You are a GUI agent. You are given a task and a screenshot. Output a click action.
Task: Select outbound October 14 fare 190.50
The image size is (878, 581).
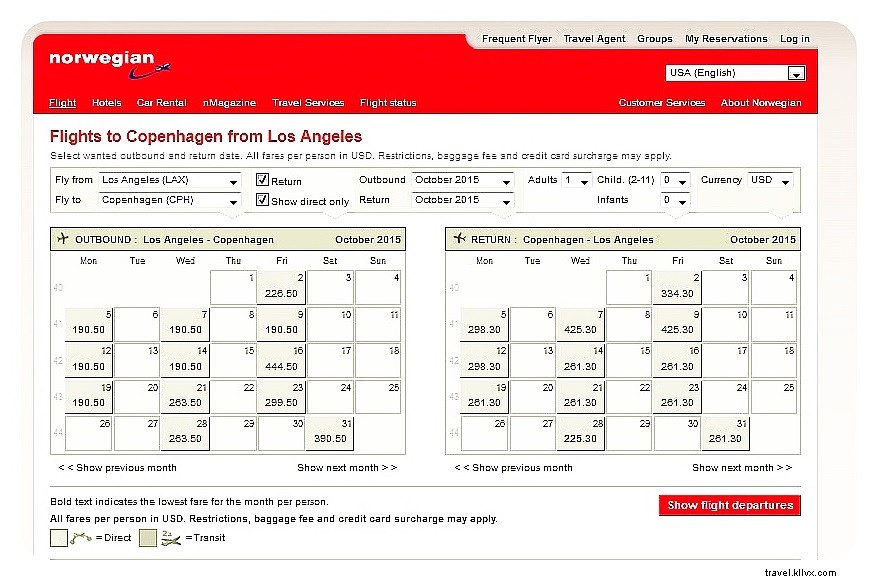(185, 360)
